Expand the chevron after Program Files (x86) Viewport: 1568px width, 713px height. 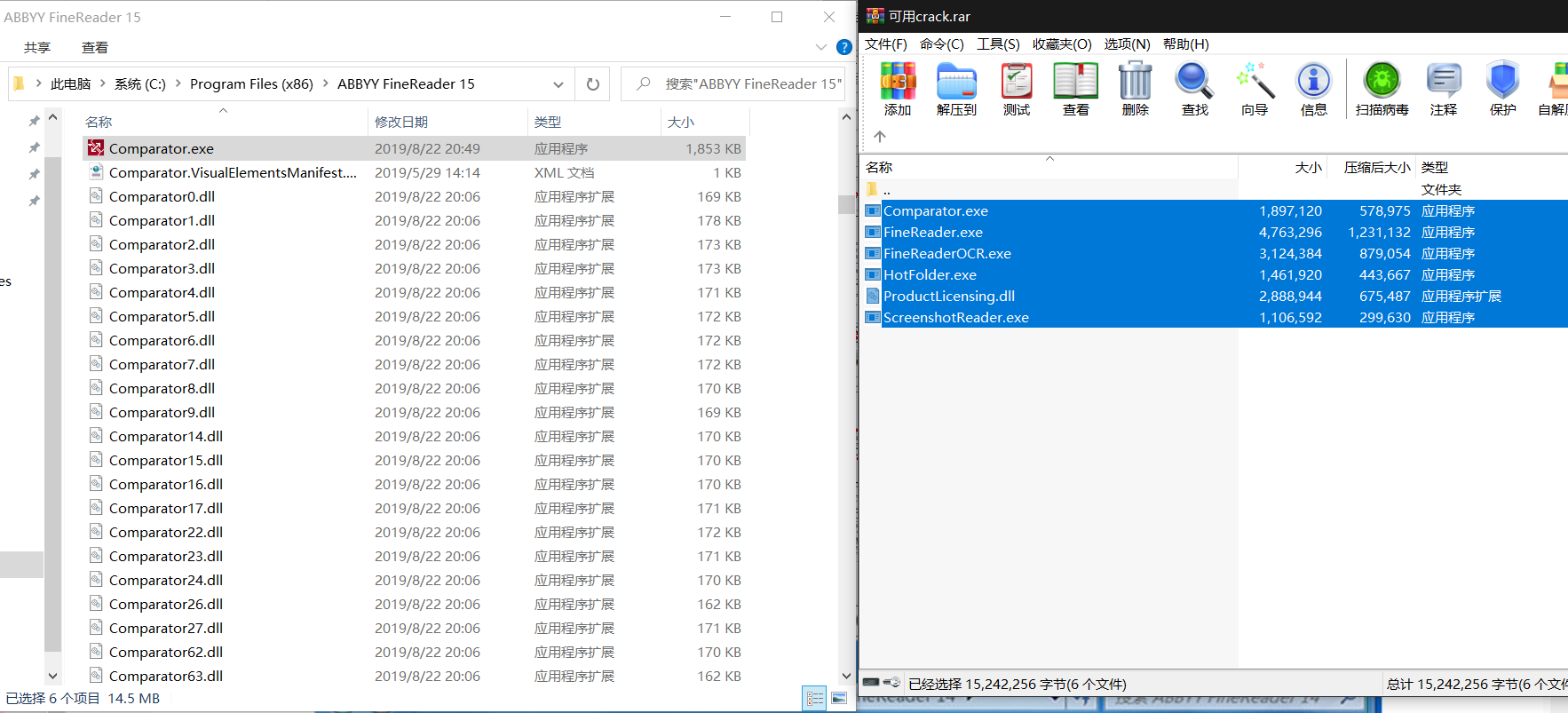325,83
